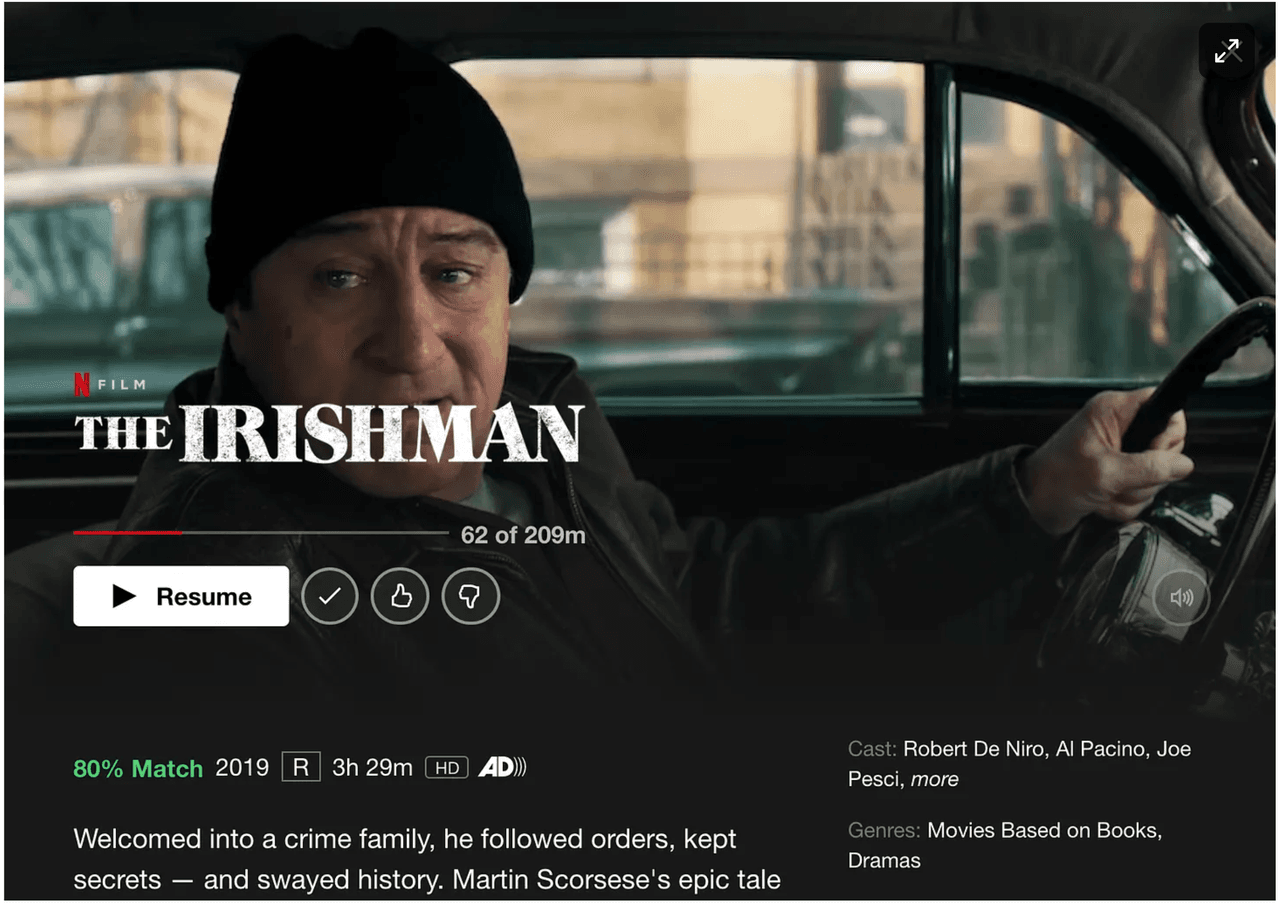Screen dimensions: 1280x905
Task: Click the AD audio description icon
Action: [x=502, y=768]
